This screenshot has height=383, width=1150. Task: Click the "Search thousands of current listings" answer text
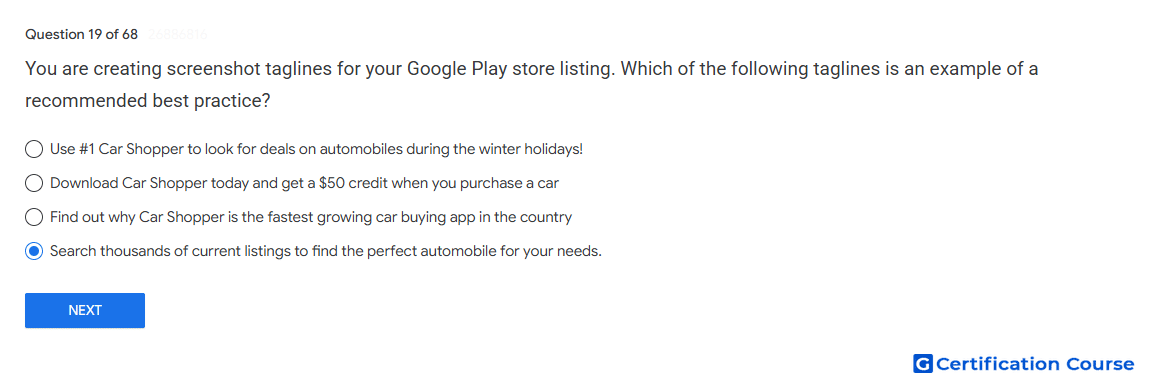coord(326,251)
